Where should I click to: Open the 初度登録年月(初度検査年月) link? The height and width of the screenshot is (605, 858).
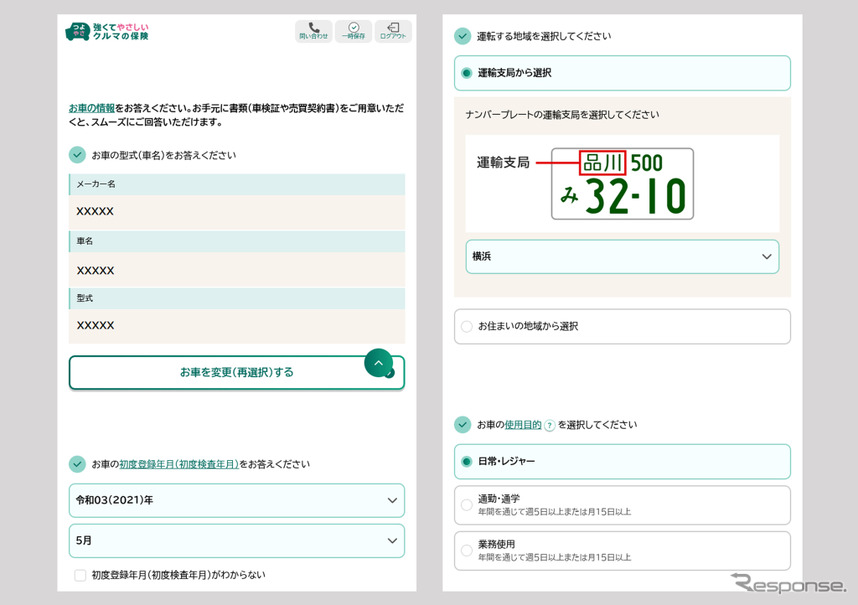pos(179,464)
